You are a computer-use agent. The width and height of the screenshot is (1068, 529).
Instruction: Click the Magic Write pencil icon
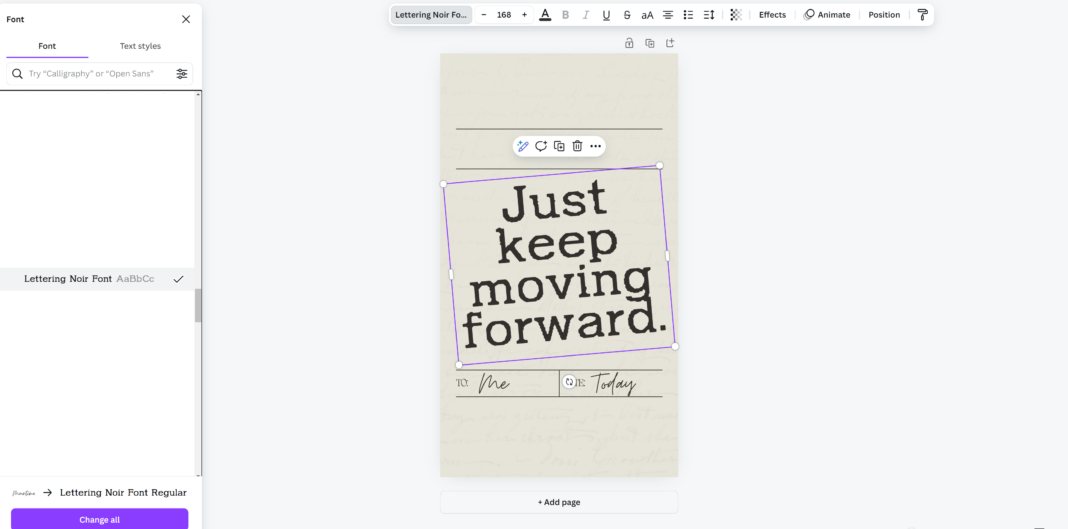(x=522, y=146)
